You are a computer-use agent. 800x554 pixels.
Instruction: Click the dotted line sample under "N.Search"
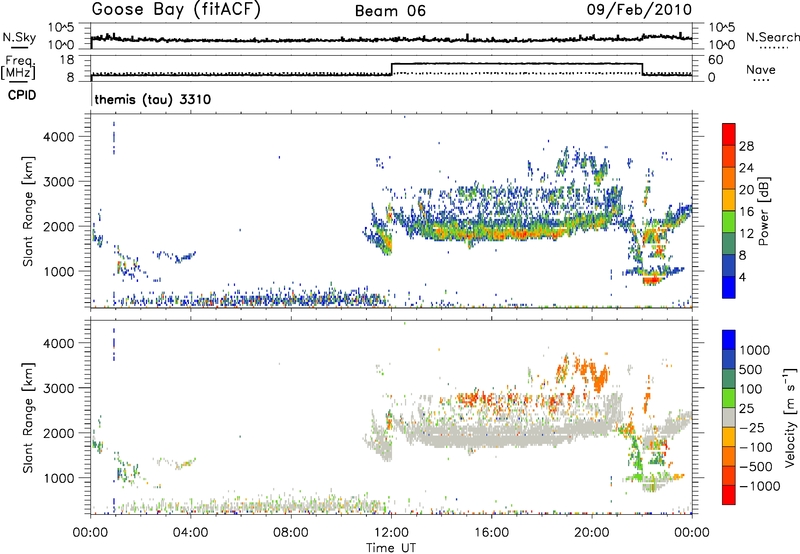(x=773, y=47)
